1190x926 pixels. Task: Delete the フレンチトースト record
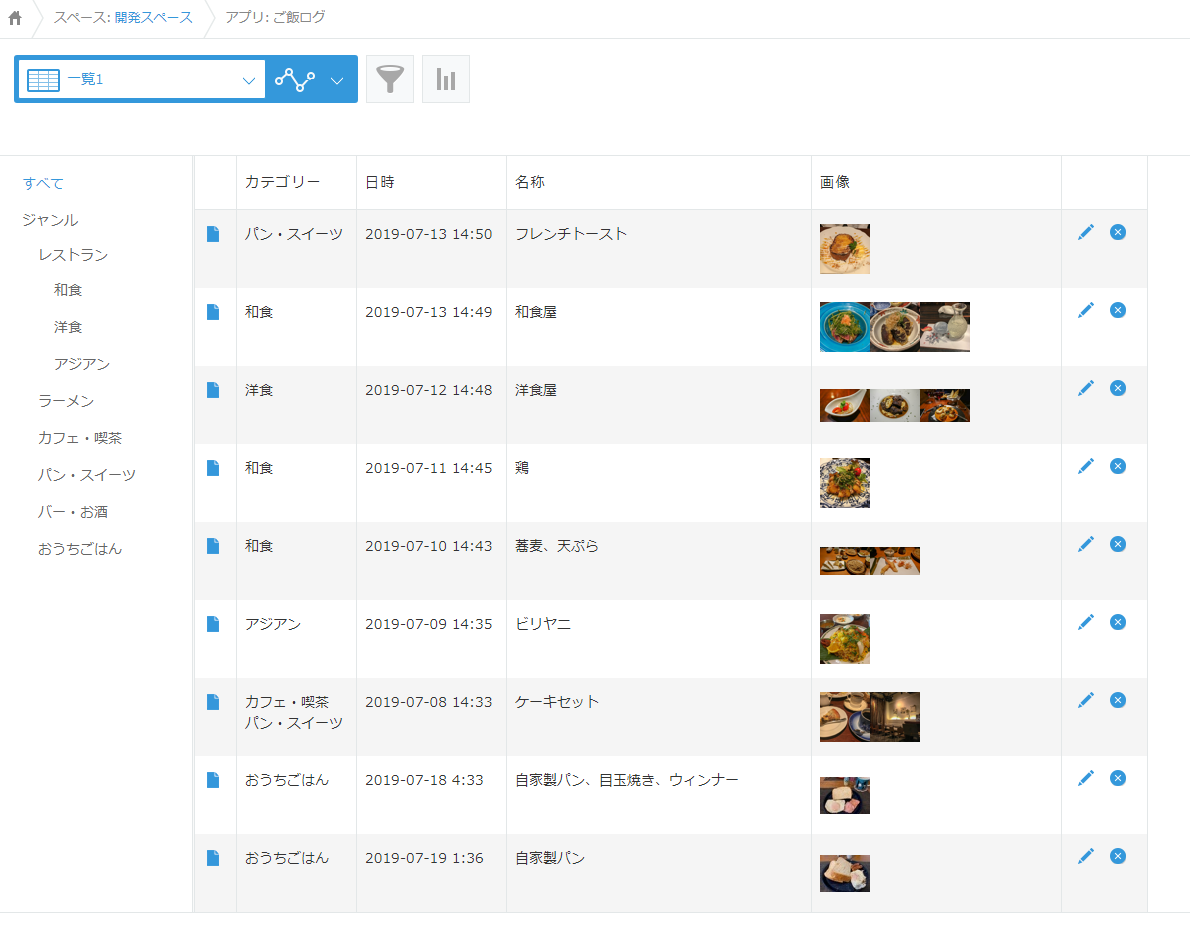(1118, 232)
